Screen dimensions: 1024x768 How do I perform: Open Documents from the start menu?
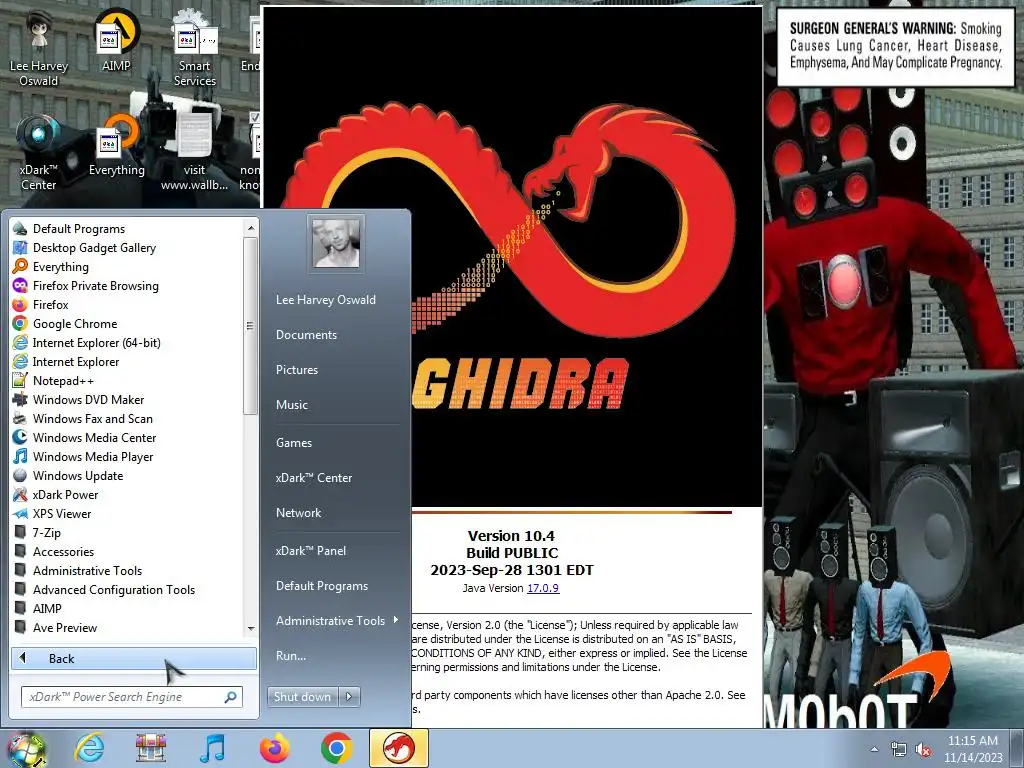[x=306, y=334]
